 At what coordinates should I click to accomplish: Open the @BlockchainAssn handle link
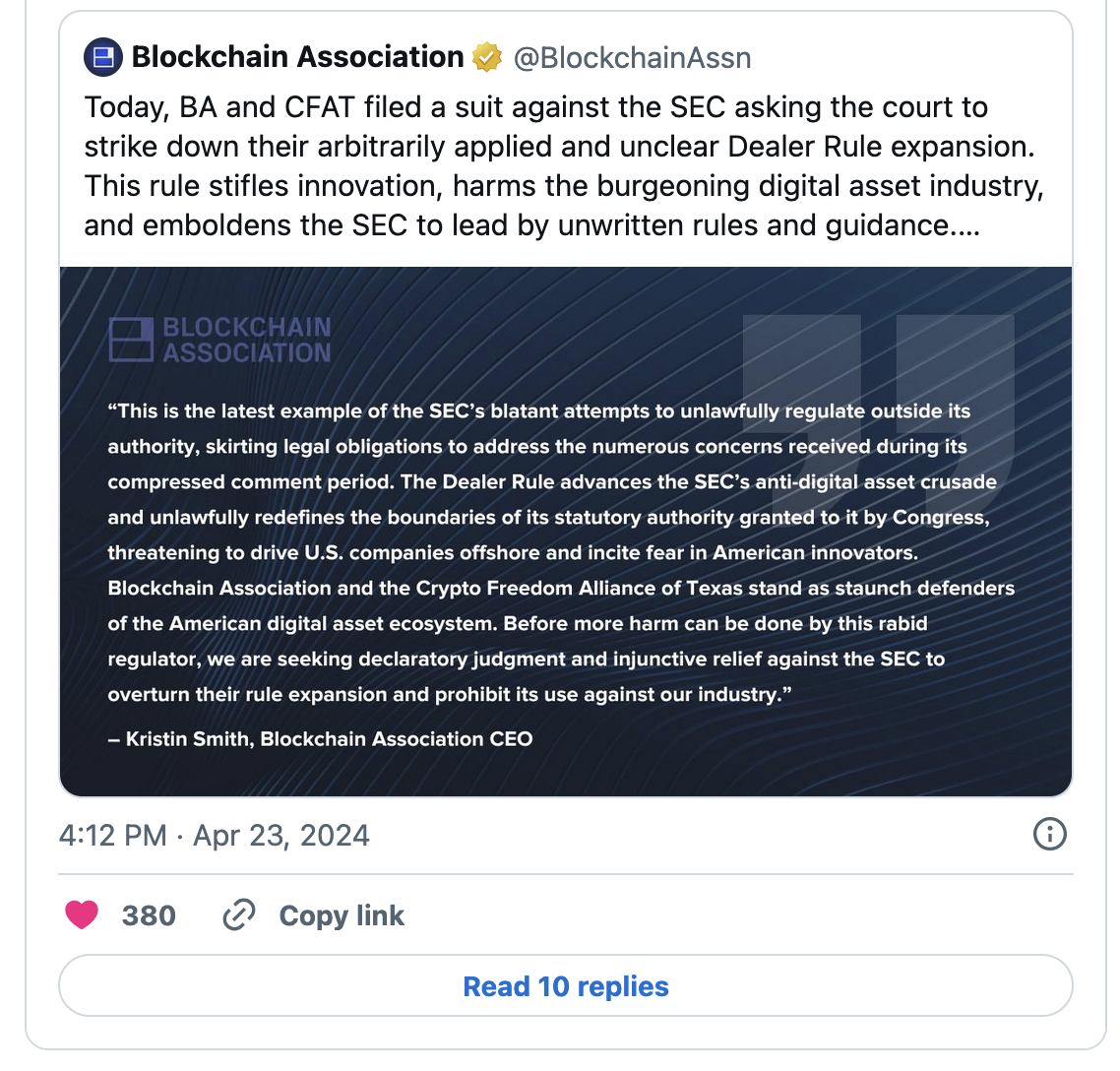(633, 58)
